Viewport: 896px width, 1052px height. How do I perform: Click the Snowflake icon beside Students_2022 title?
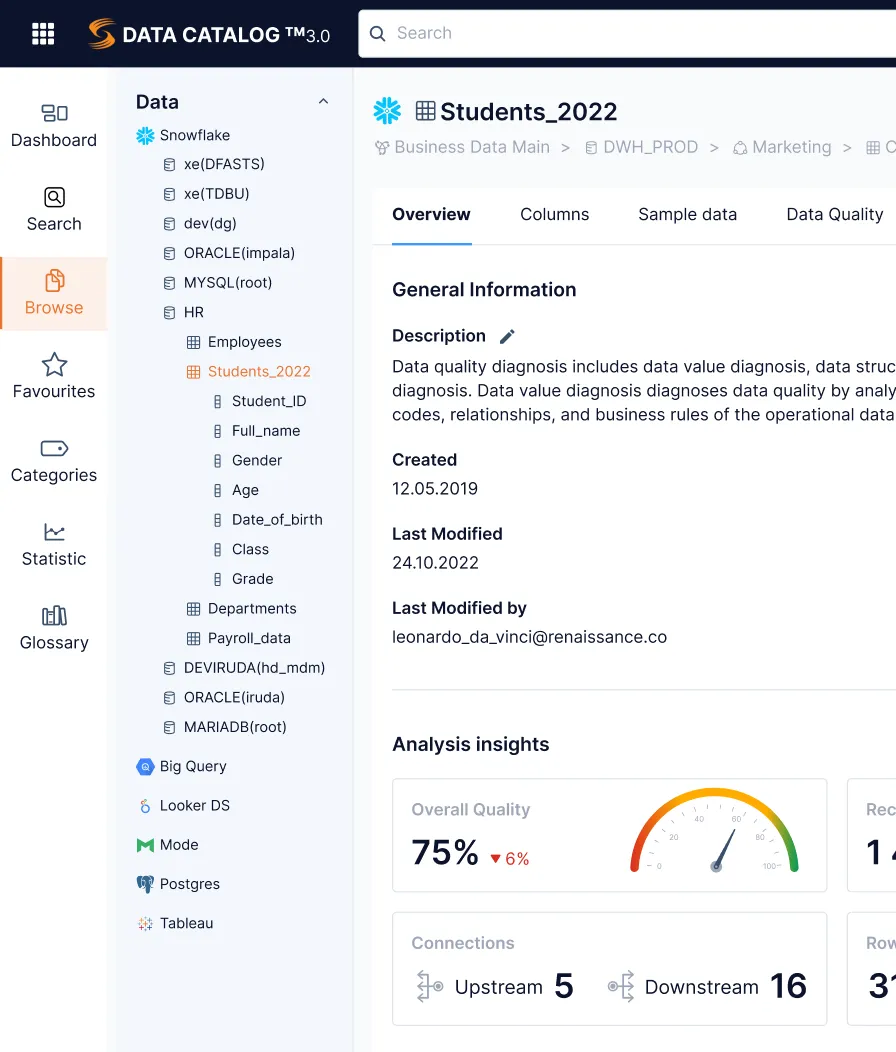[x=387, y=111]
